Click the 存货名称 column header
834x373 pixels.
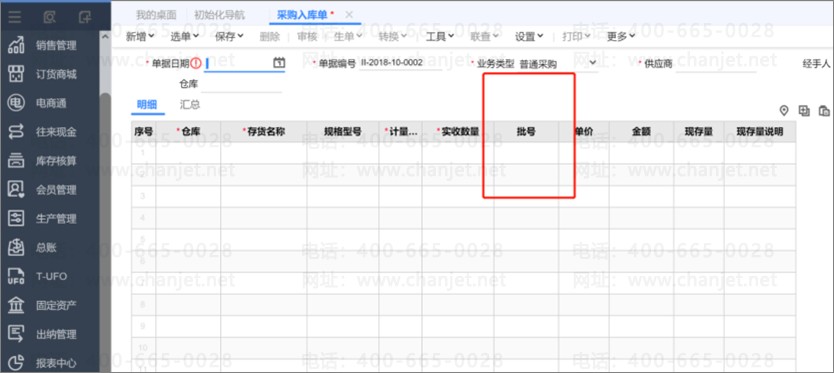(x=264, y=131)
